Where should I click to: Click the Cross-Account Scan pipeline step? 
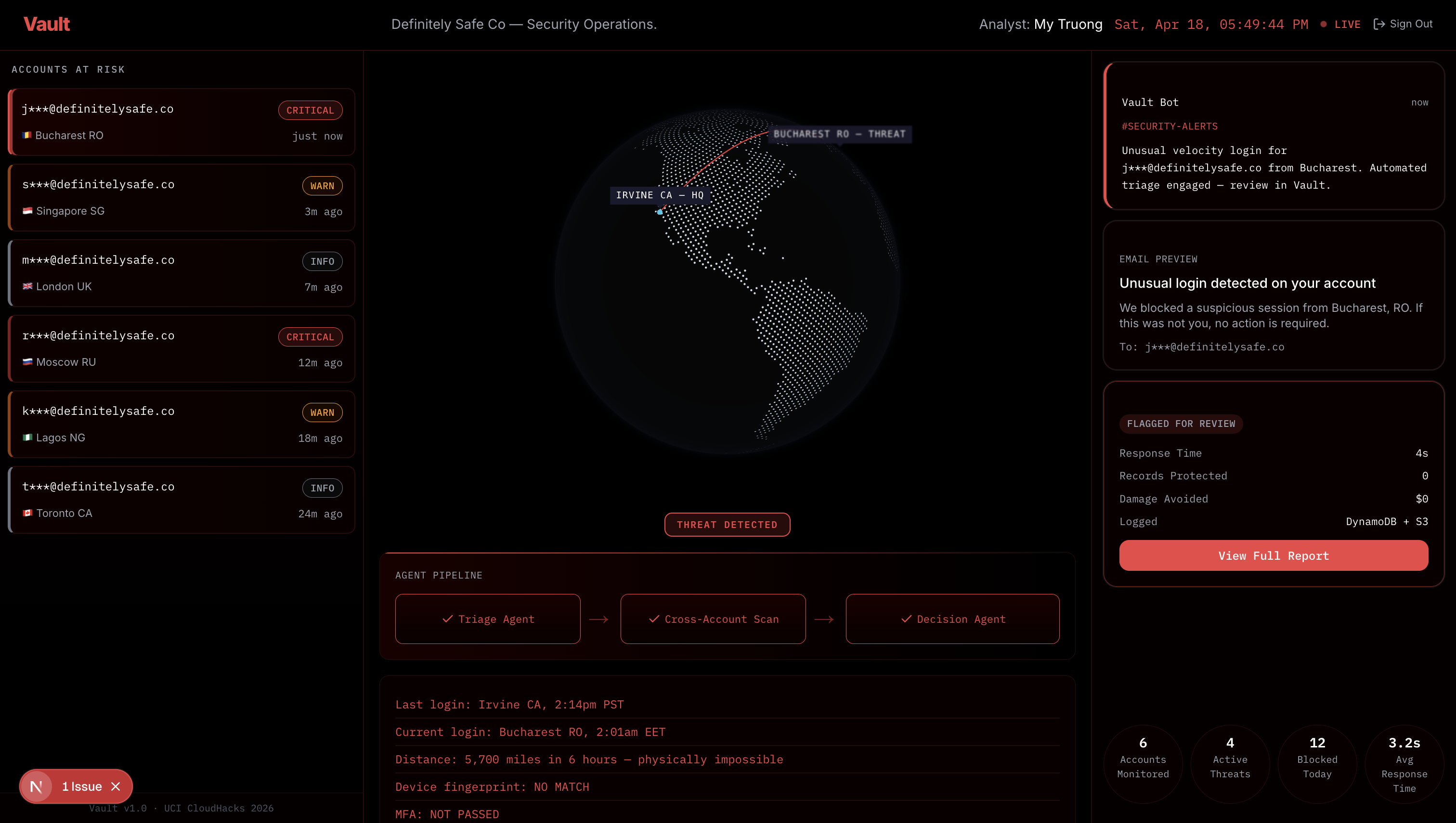(x=713, y=619)
